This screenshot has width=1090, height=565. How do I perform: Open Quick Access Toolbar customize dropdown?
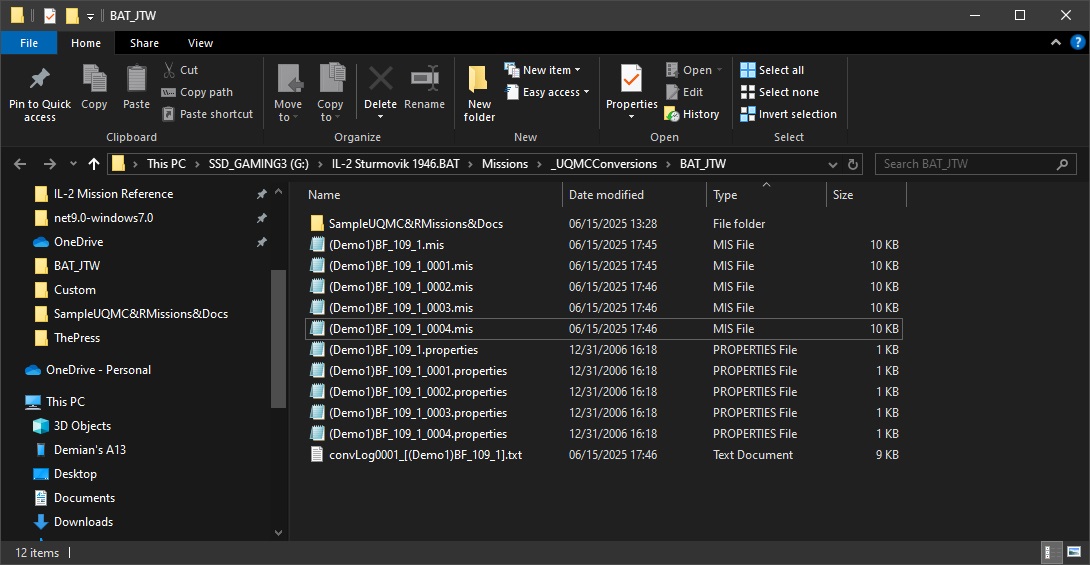pyautogui.click(x=90, y=16)
